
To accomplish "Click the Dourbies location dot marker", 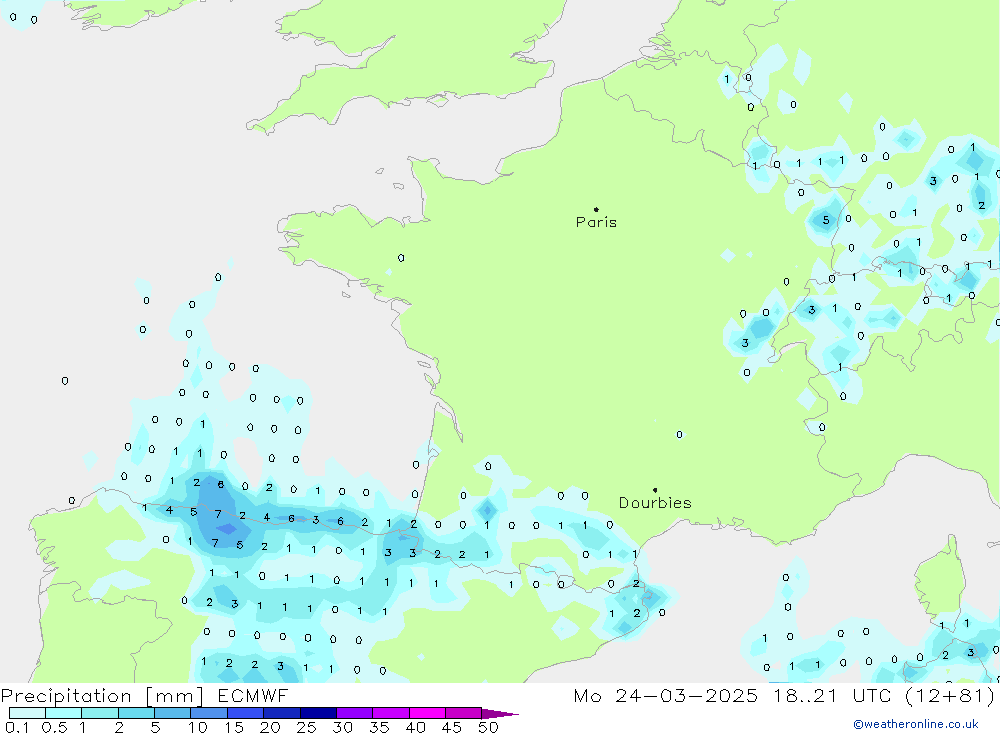I will point(655,490).
